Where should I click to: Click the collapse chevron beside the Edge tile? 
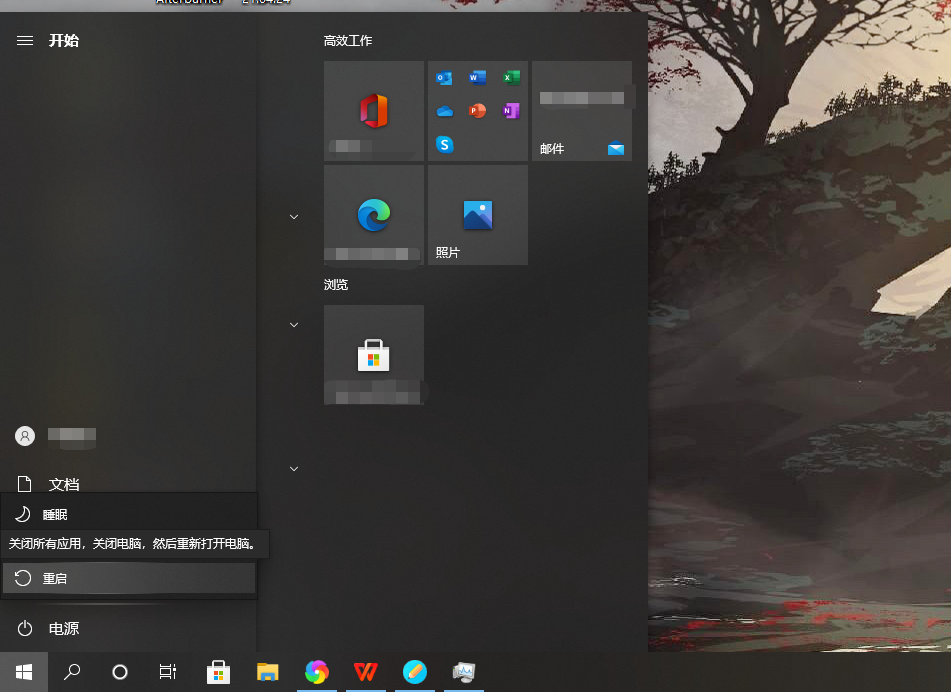tap(294, 217)
